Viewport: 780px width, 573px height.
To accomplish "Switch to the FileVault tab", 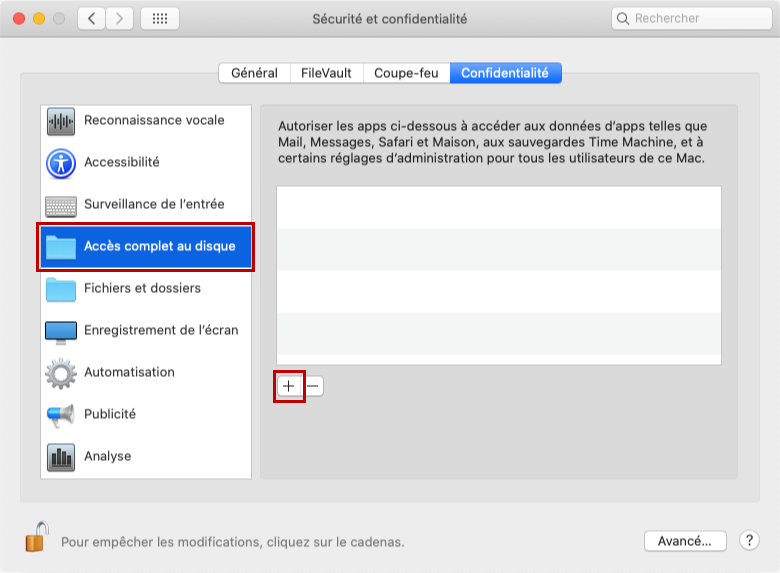I will point(326,73).
